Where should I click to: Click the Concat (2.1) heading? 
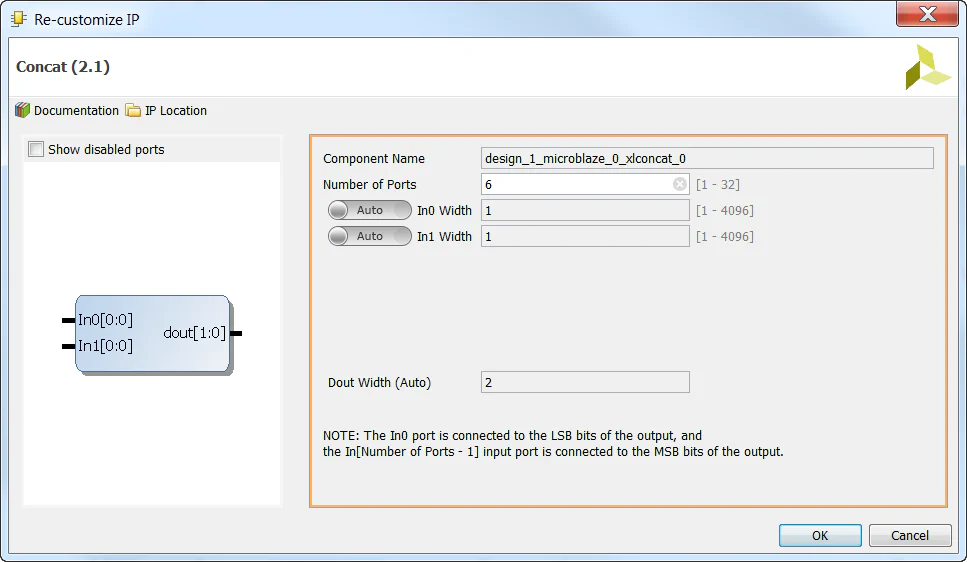[x=63, y=67]
